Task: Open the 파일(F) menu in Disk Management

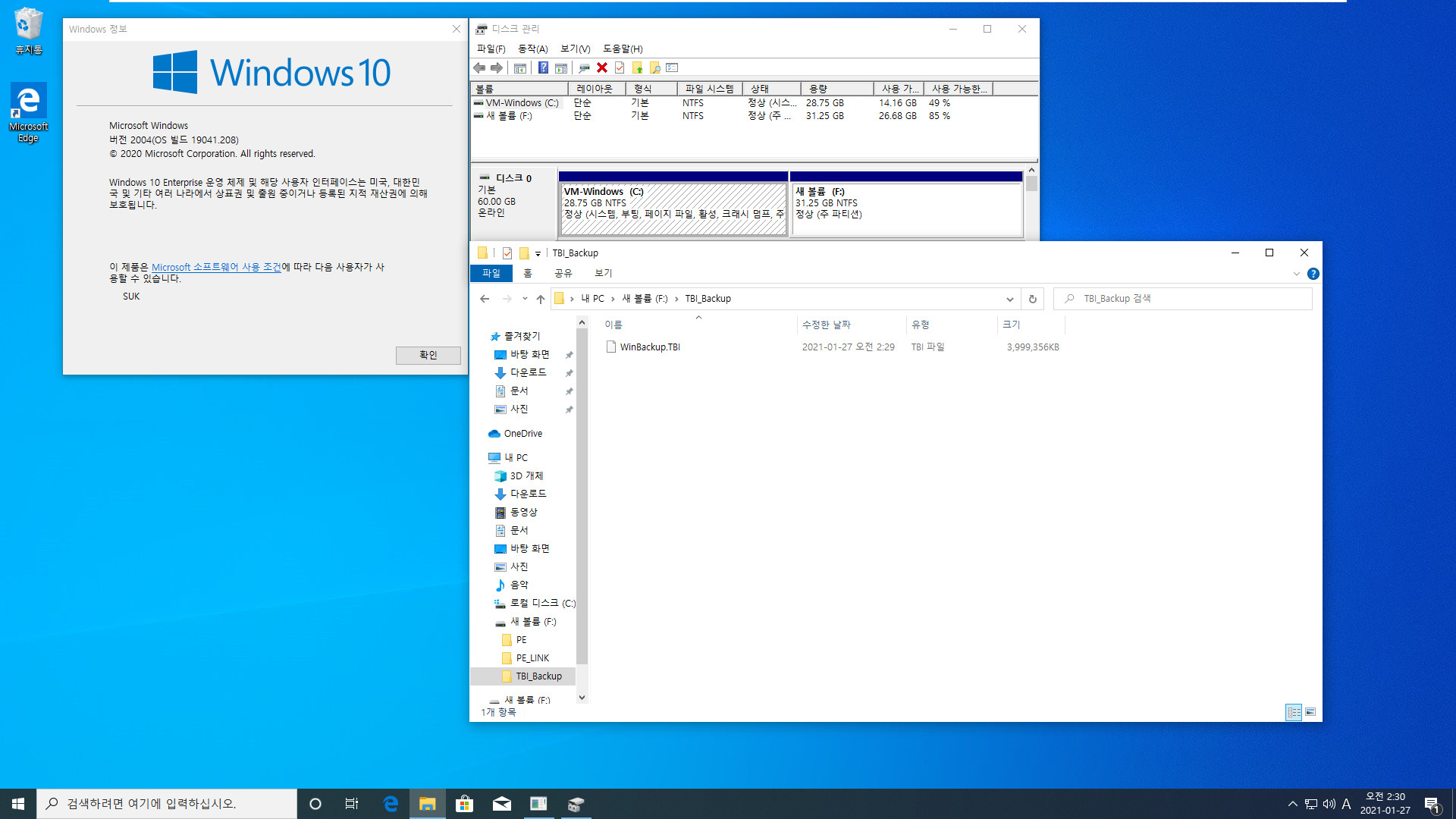Action: pos(491,49)
